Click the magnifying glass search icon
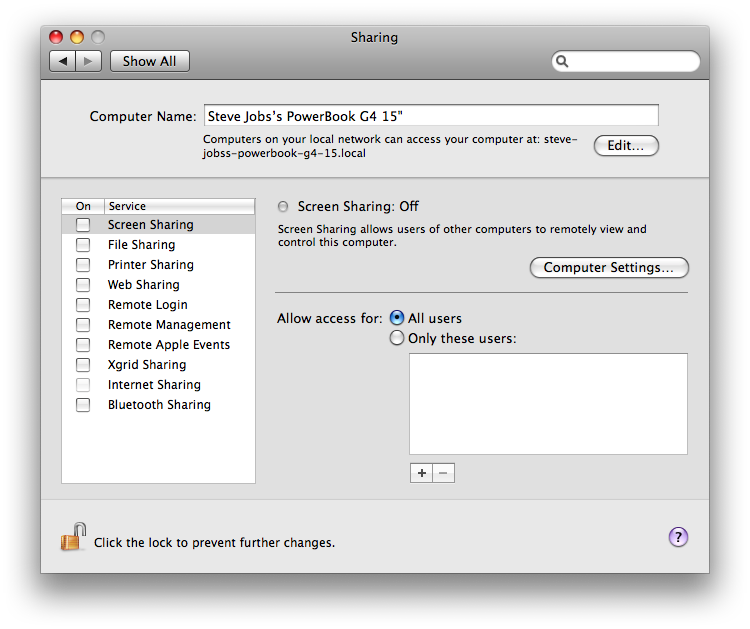Viewport: 750px width, 629px height. (x=562, y=61)
